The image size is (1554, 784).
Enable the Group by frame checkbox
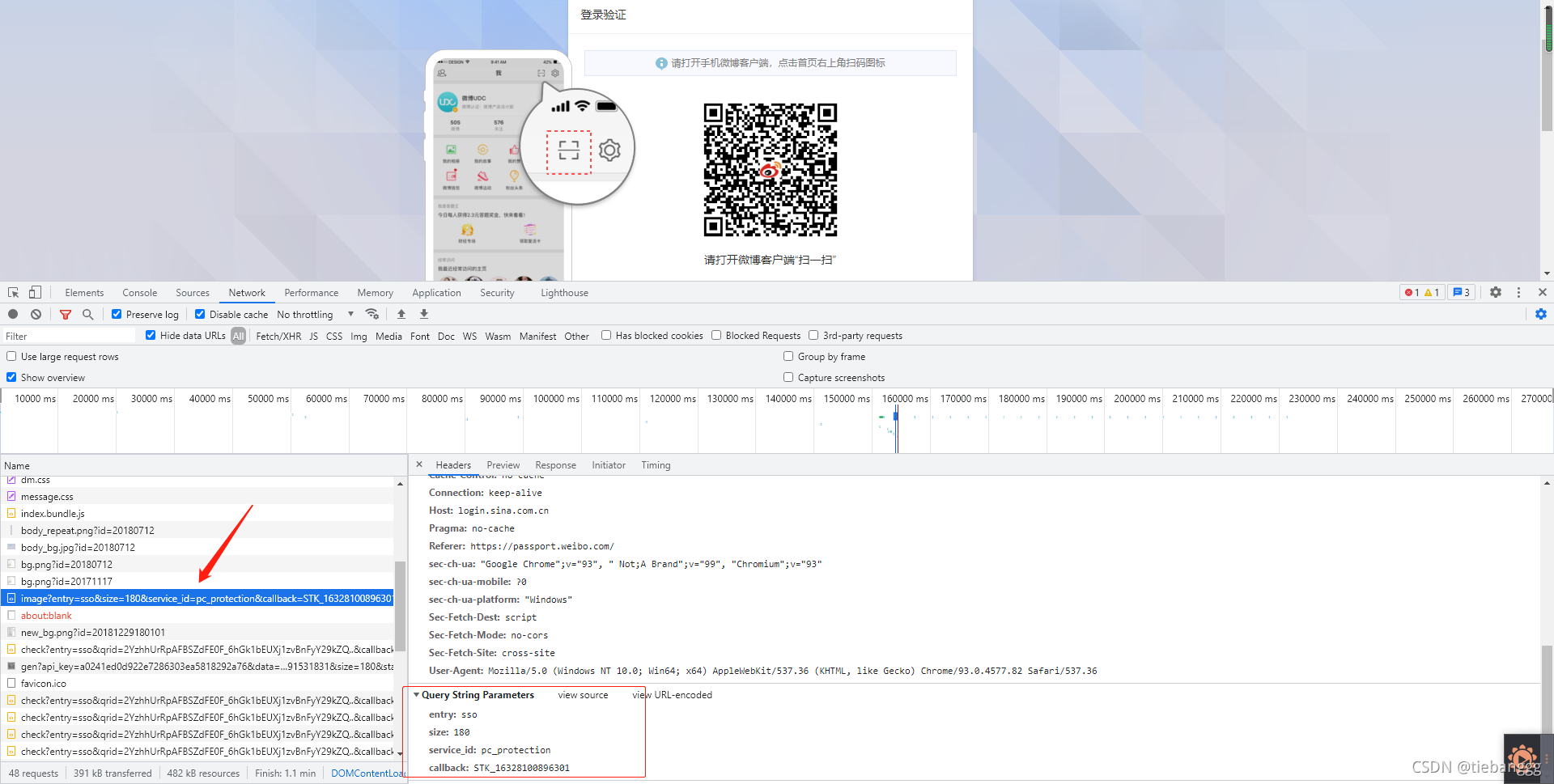point(788,356)
